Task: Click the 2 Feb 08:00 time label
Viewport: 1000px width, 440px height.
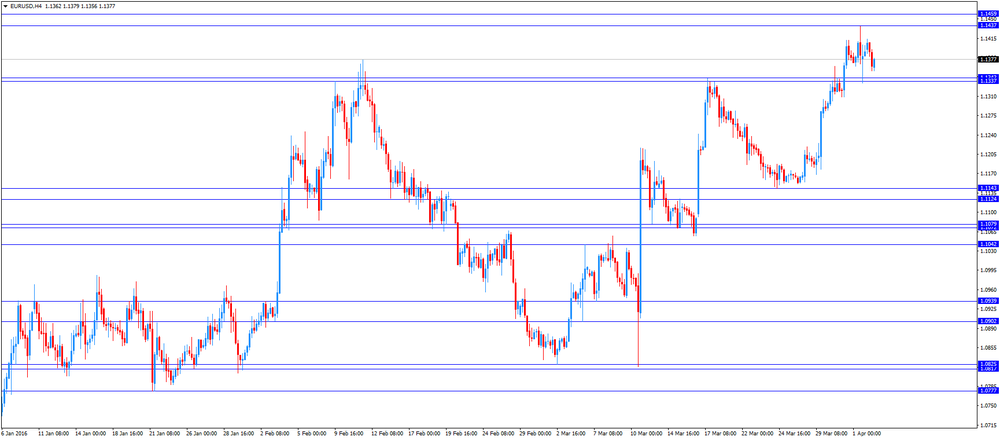Action: [x=277, y=434]
